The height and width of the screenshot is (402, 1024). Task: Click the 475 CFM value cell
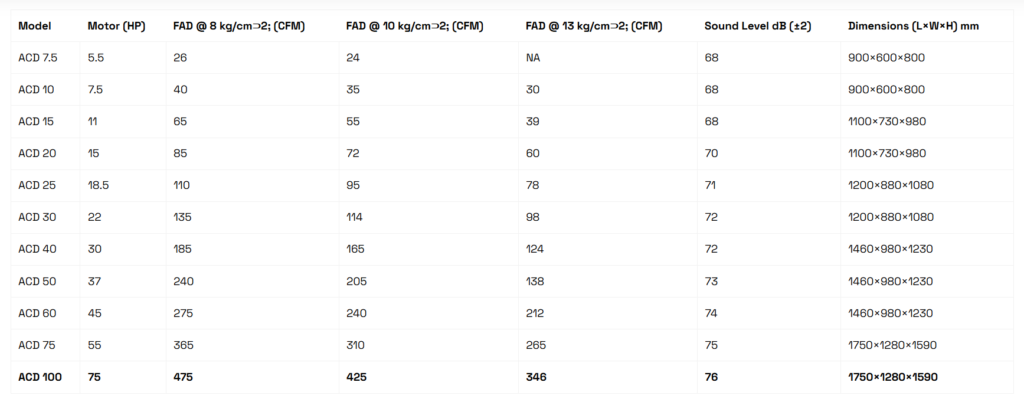pos(182,377)
